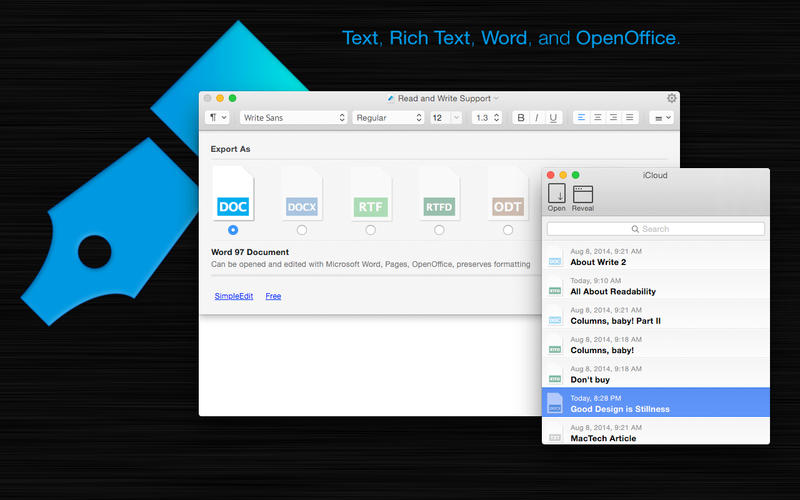This screenshot has width=800, height=500.
Task: Click the Reveal button in iCloud window
Action: coord(583,198)
